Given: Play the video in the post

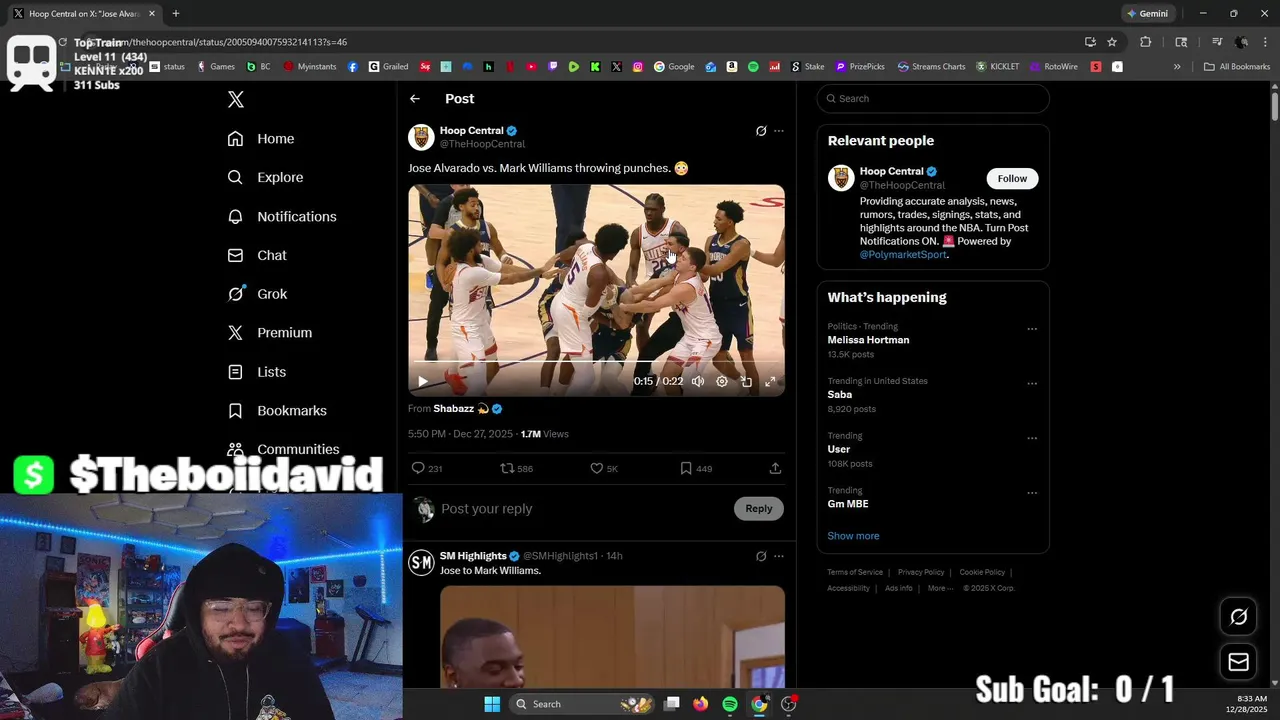Looking at the screenshot, I should pyautogui.click(x=423, y=381).
